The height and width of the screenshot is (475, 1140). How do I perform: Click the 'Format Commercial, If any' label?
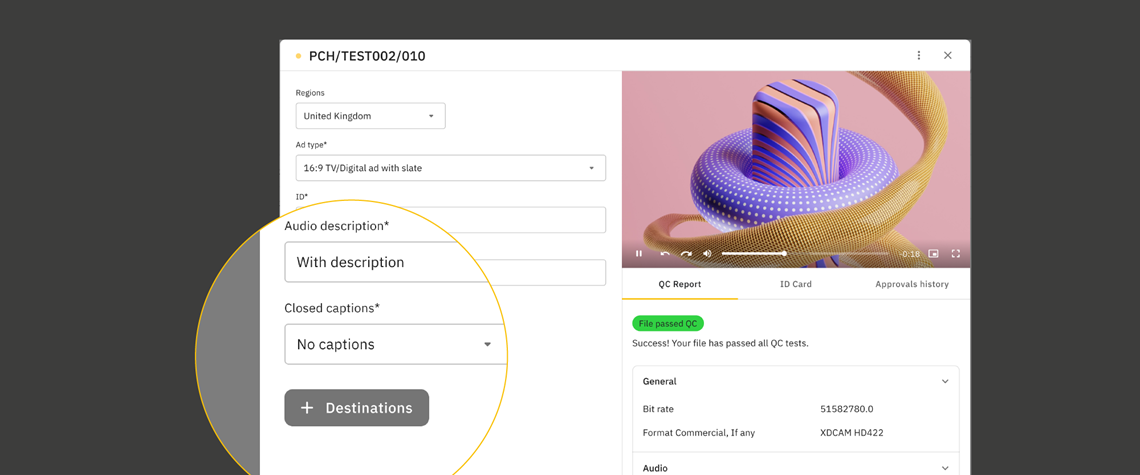tap(699, 433)
